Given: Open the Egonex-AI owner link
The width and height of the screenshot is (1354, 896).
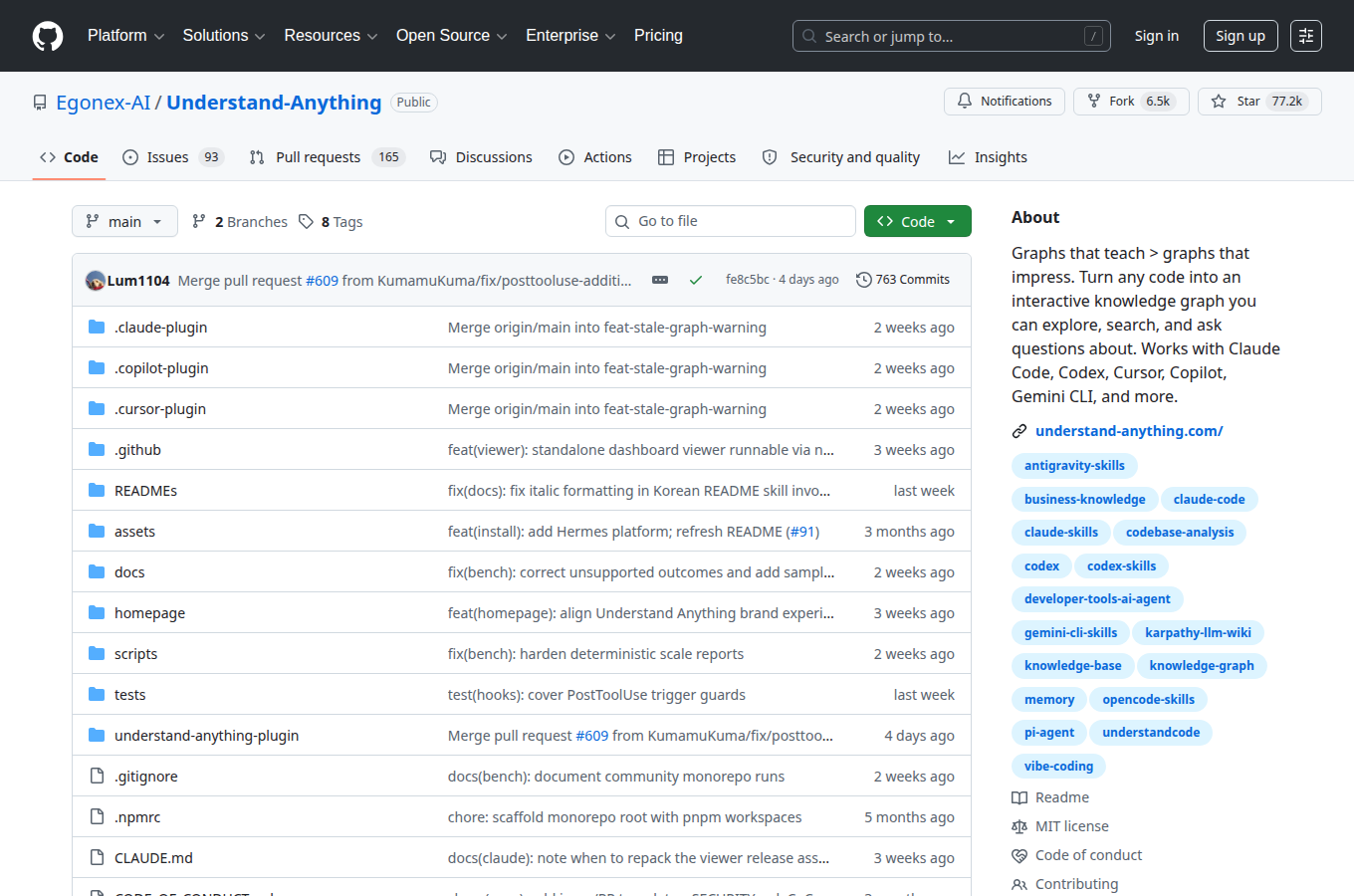Looking at the screenshot, I should [104, 103].
